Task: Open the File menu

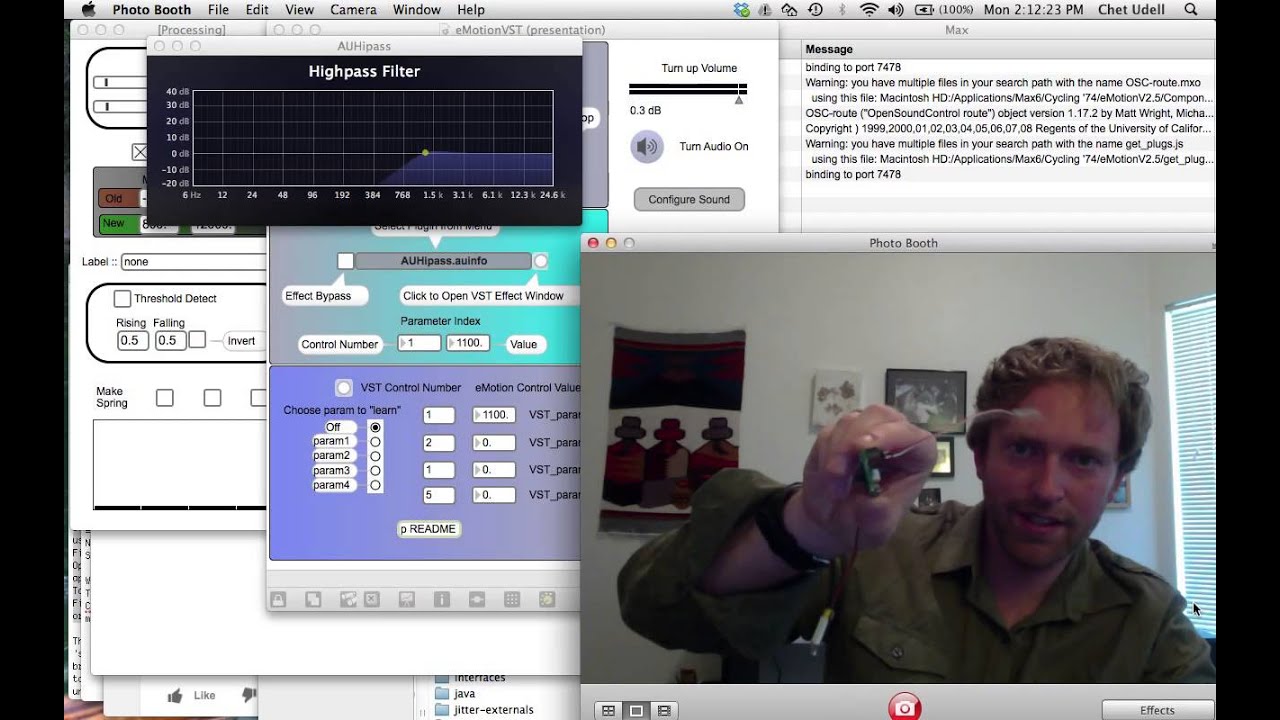Action: pos(218,9)
